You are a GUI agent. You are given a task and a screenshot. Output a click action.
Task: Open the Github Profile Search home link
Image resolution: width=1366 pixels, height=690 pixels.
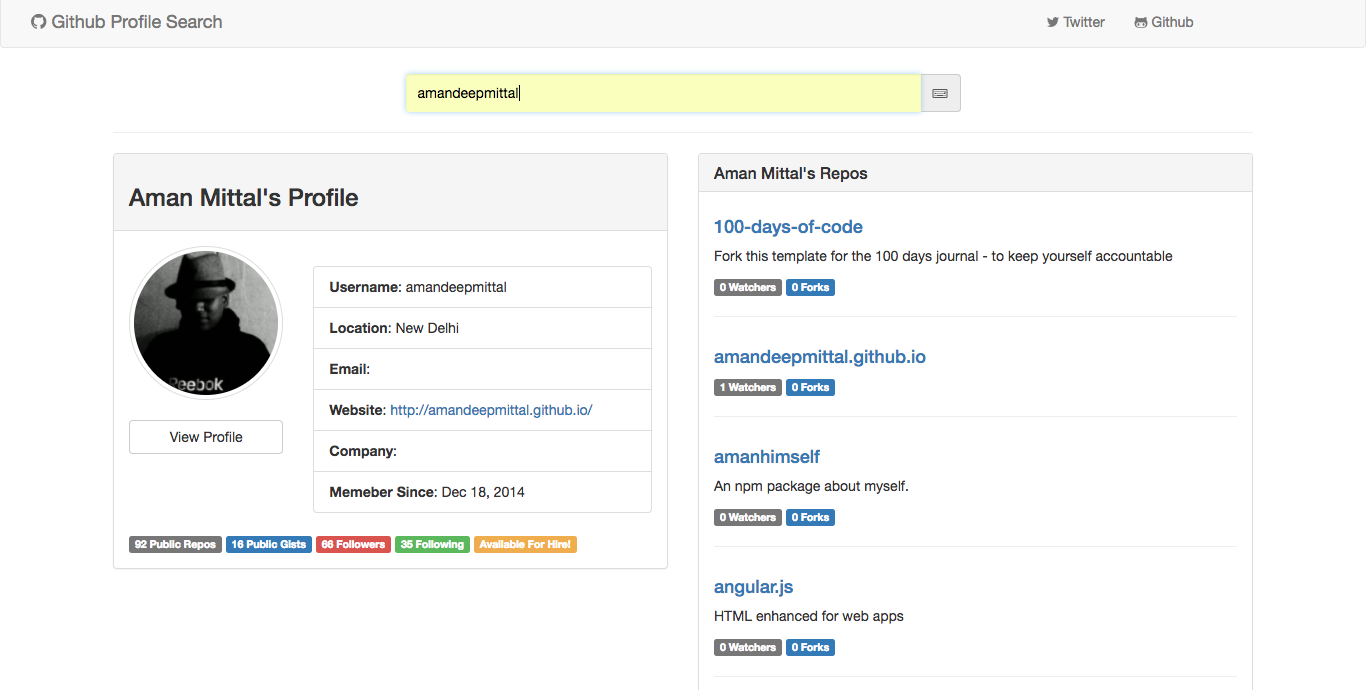[x=127, y=22]
